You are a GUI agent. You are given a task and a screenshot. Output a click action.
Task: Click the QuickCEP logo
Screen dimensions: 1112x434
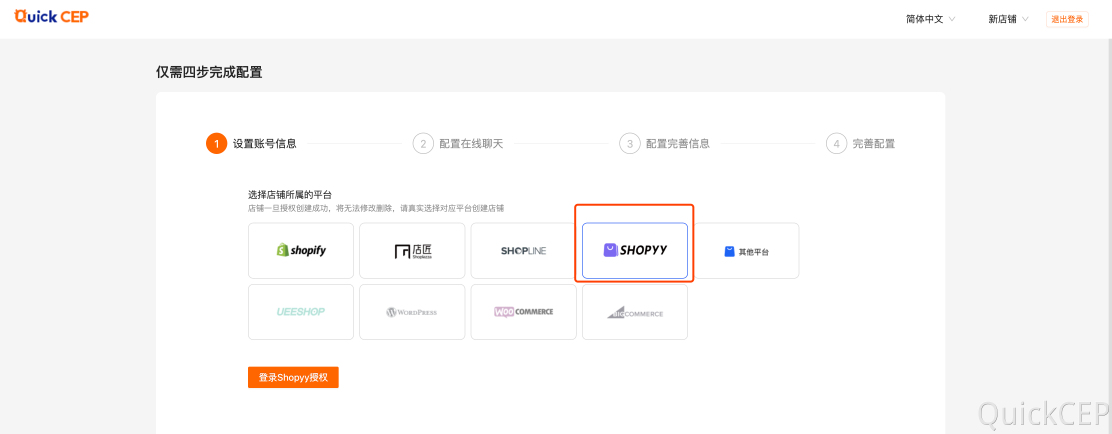pos(52,16)
